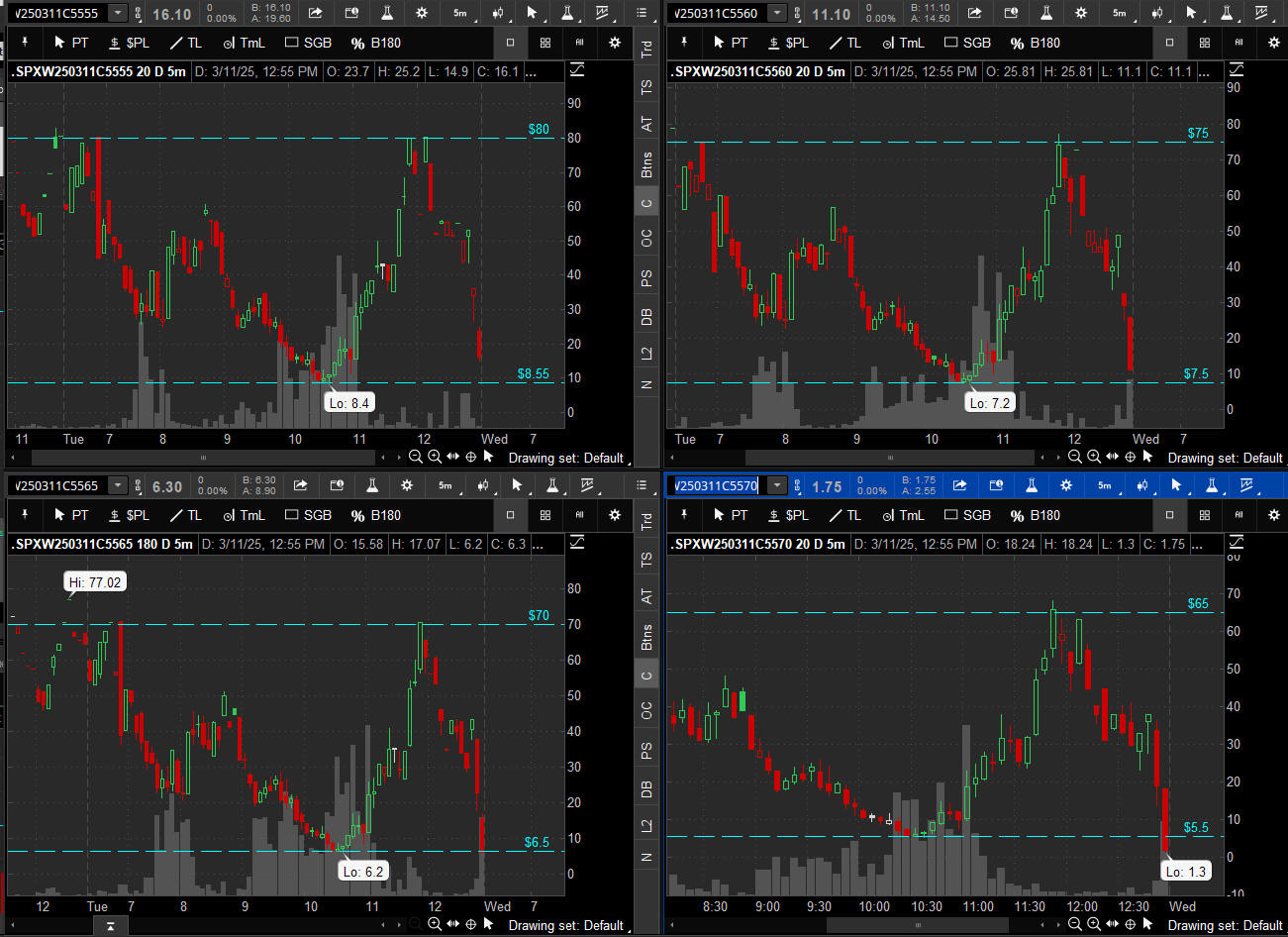Toggle the pin icon on the C5555 drawing toolbar
This screenshot has width=1288, height=937.
25,43
